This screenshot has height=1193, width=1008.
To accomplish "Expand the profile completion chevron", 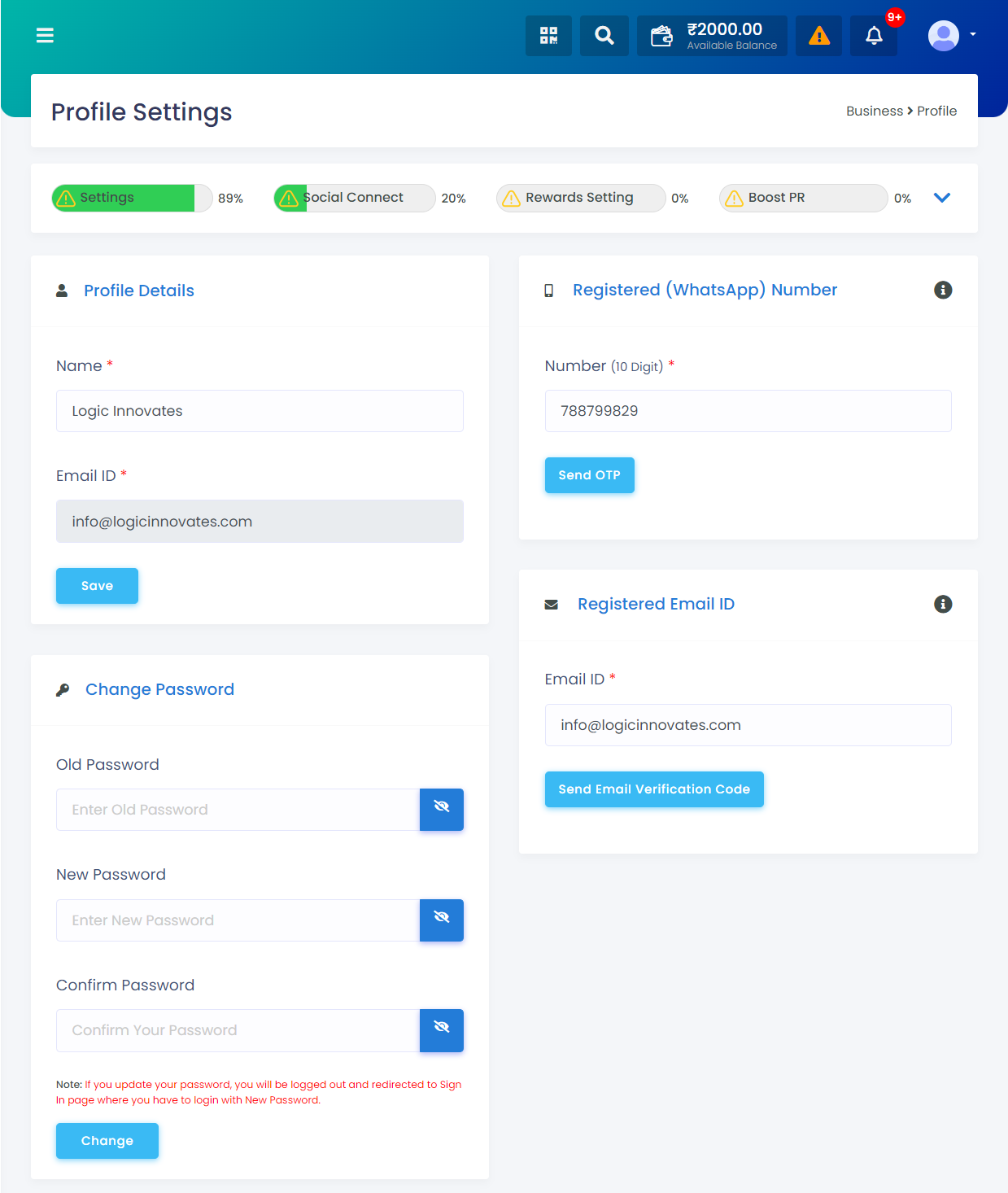I will 942,198.
